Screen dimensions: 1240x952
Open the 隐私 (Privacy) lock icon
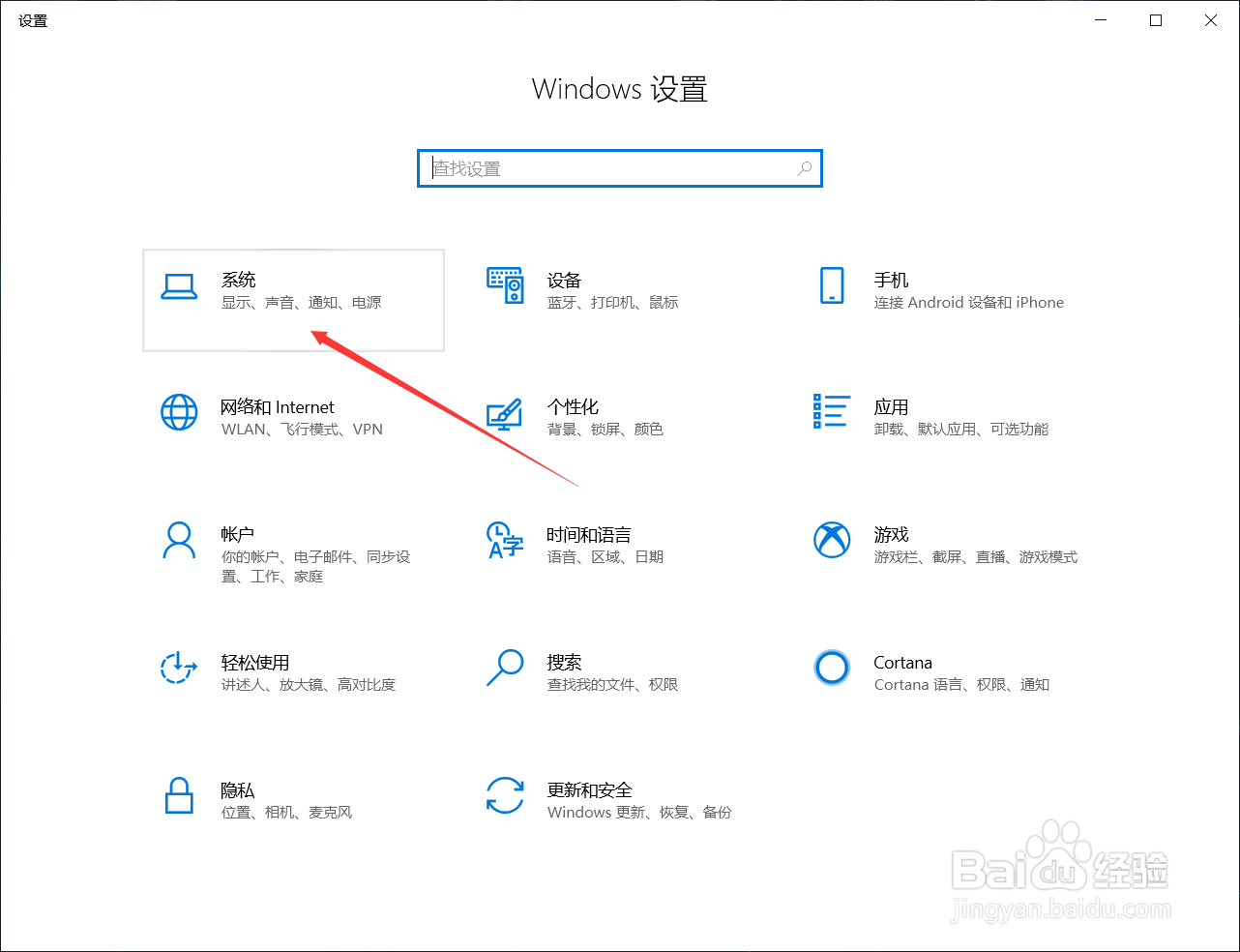[179, 796]
